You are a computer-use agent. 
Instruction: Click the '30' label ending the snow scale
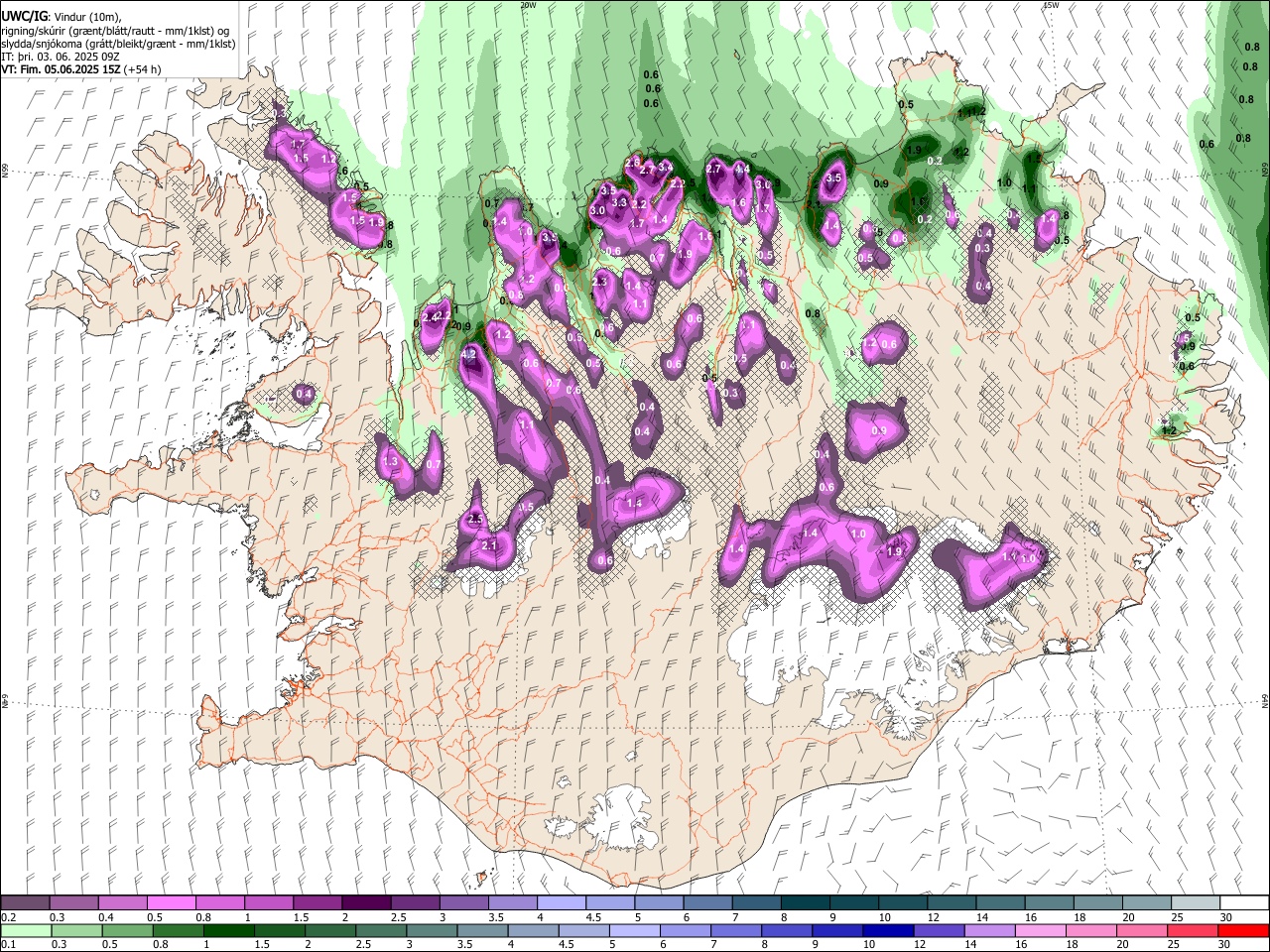click(x=1225, y=917)
